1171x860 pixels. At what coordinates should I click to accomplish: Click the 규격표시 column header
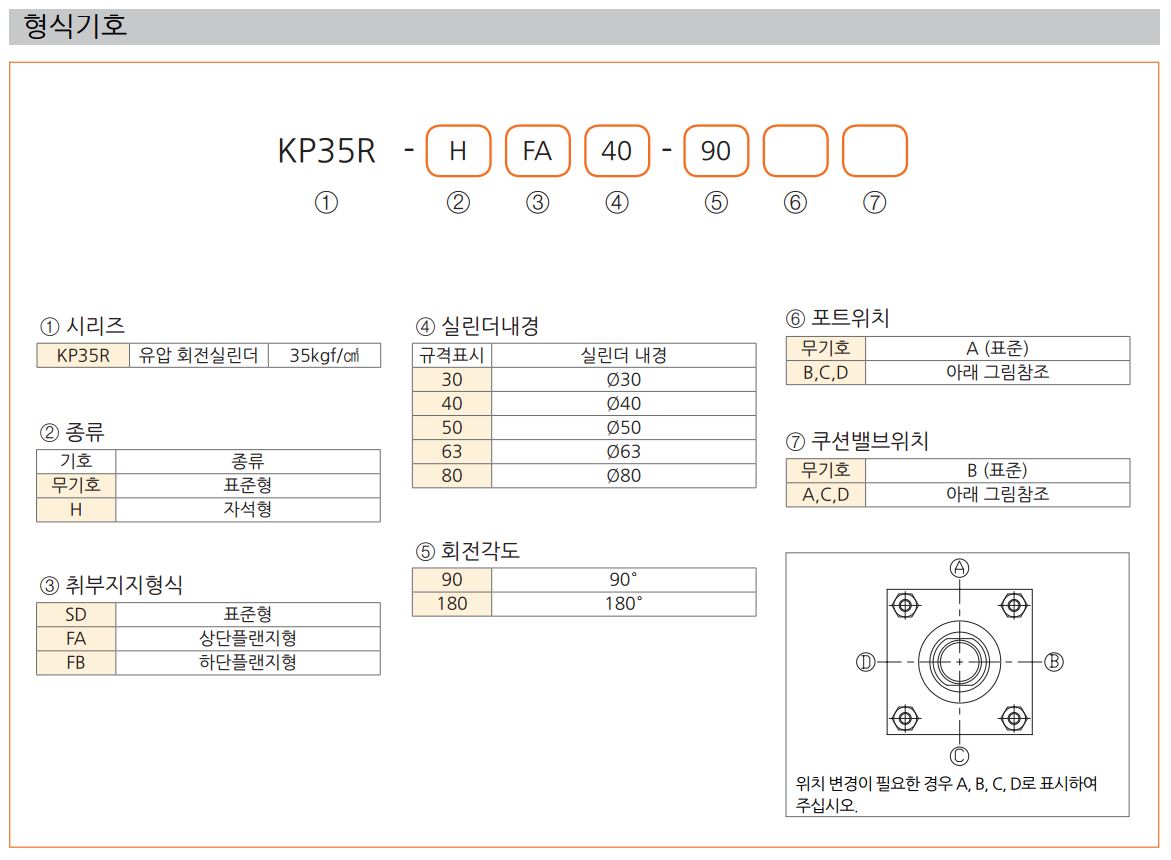(x=452, y=355)
